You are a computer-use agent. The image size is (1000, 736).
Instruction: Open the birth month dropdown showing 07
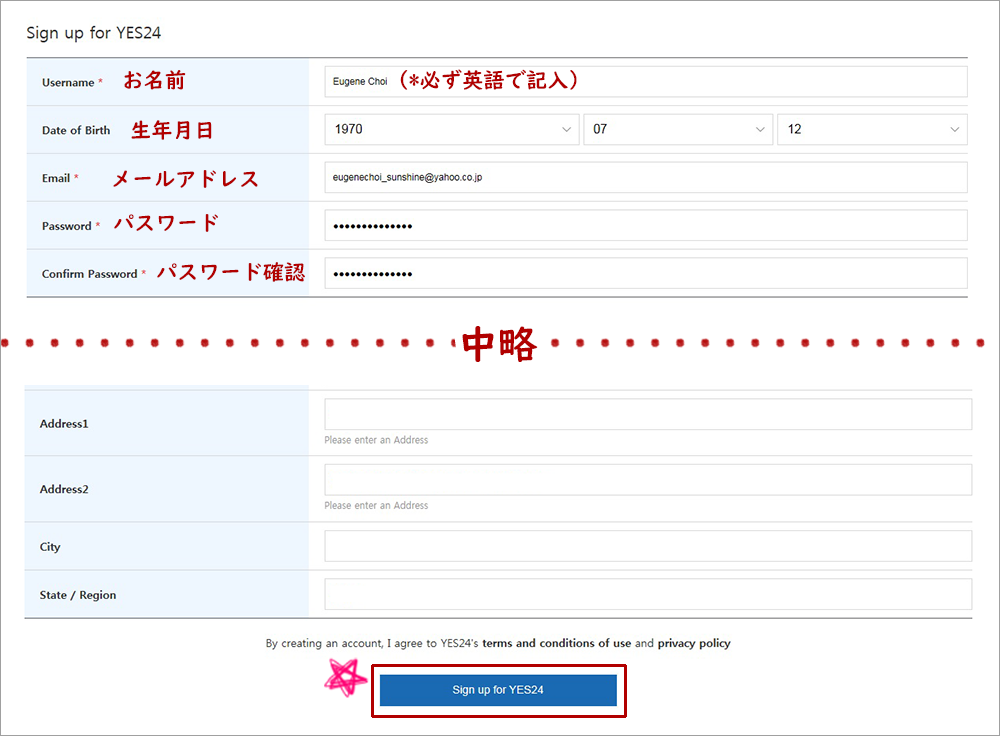click(678, 129)
